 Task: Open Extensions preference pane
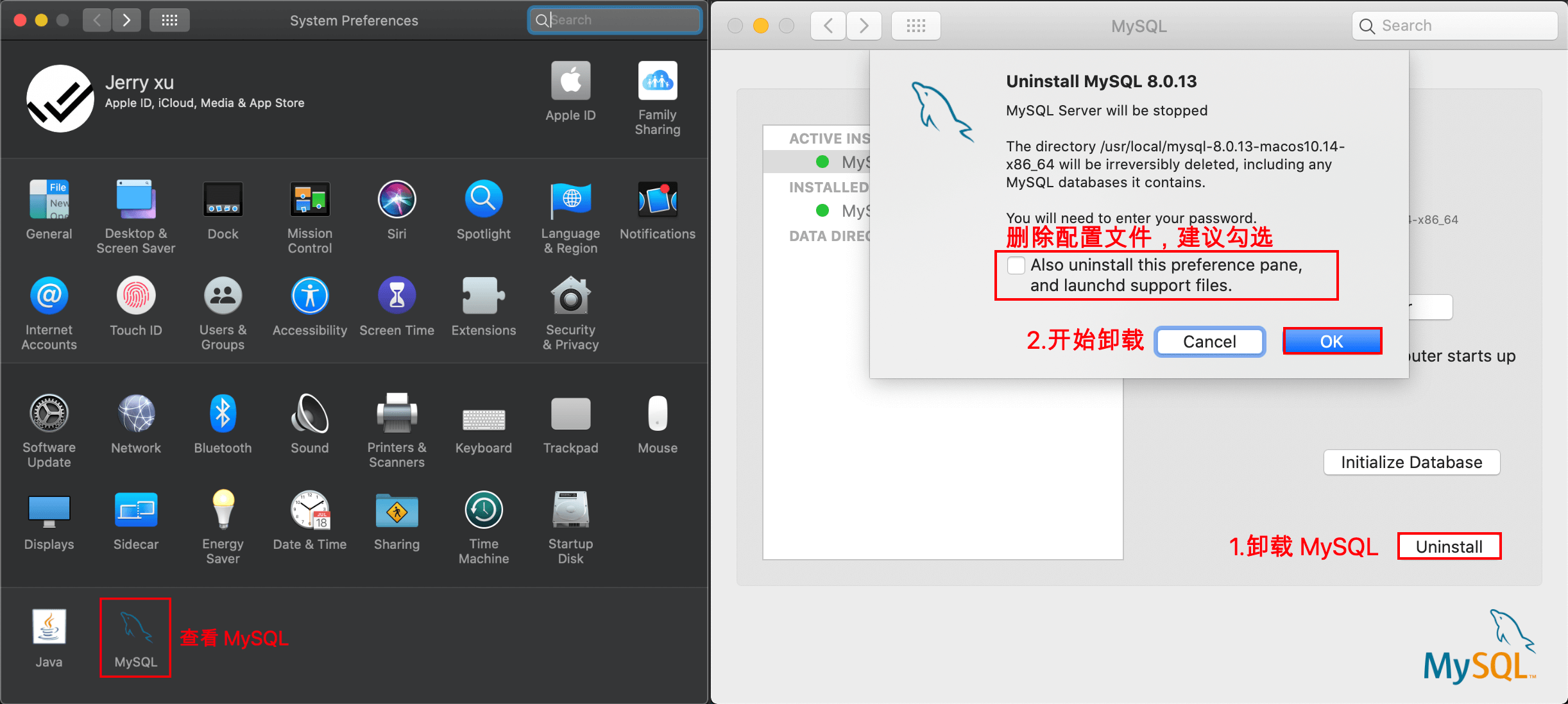(484, 306)
